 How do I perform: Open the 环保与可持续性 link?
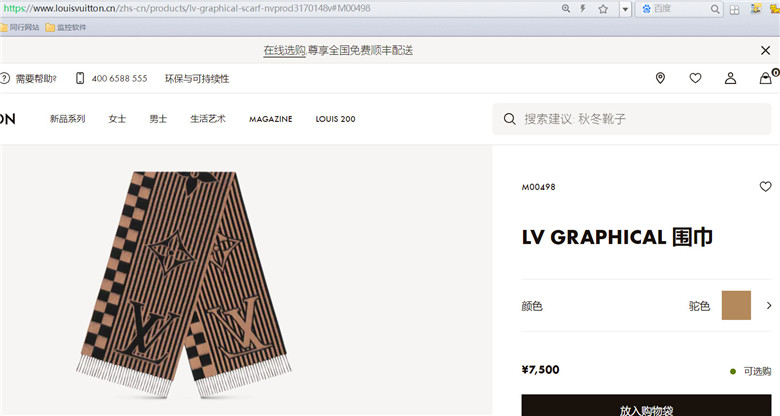(x=197, y=79)
